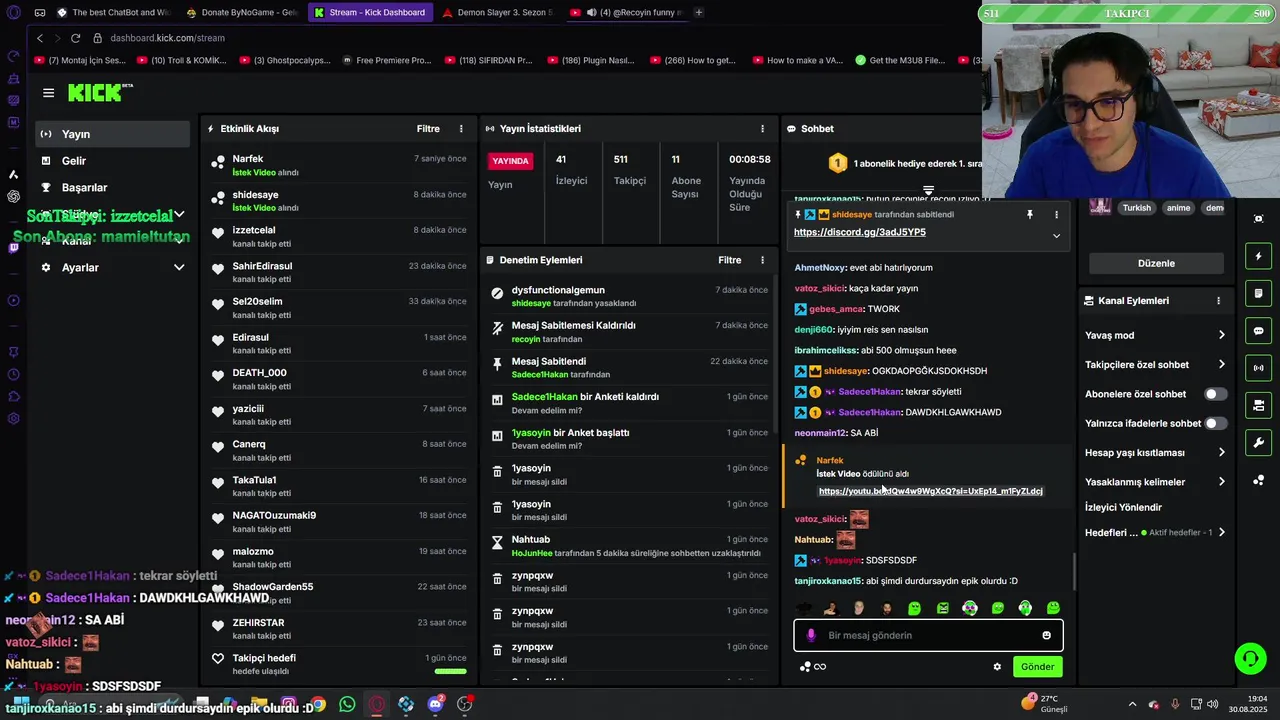Open a new browser tab
Screen dimensions: 1280x720
pos(698,12)
